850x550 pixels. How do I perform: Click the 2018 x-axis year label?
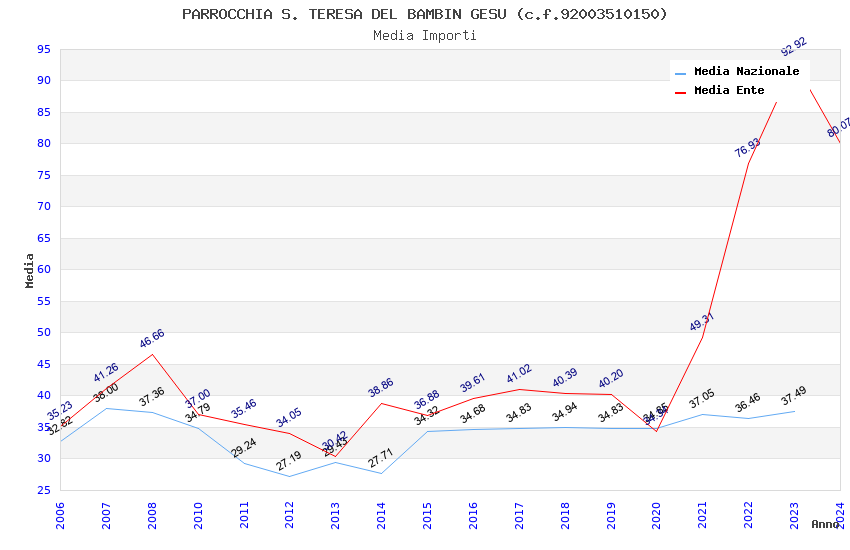point(565,515)
